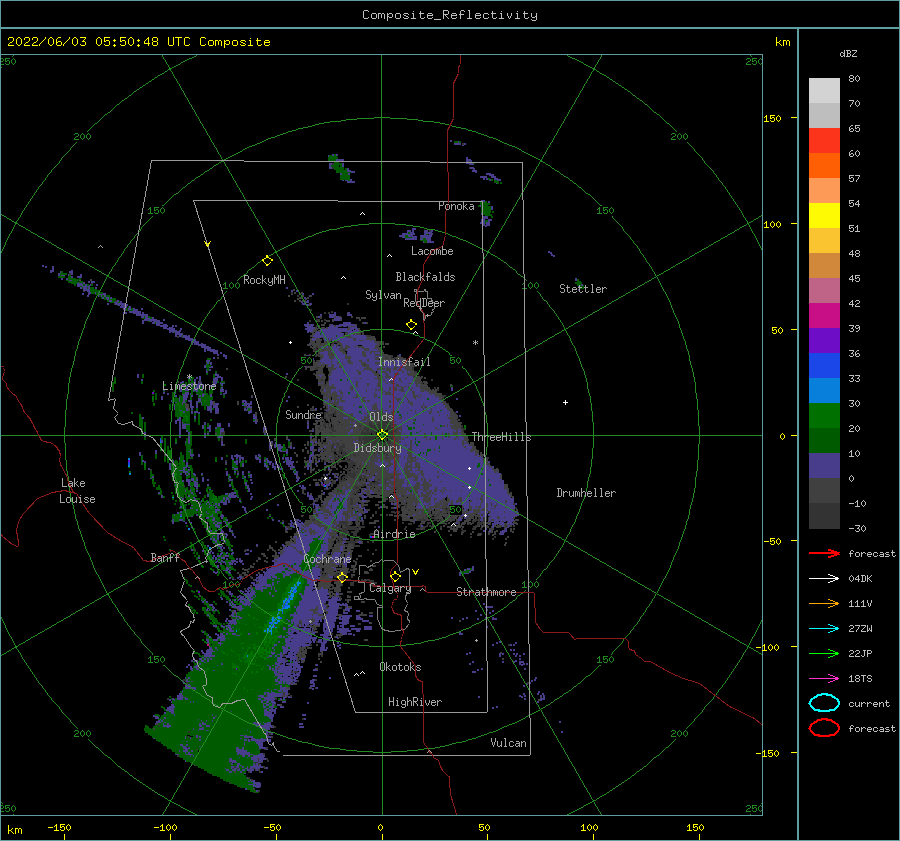Click the Didsbury town label

tap(377, 448)
